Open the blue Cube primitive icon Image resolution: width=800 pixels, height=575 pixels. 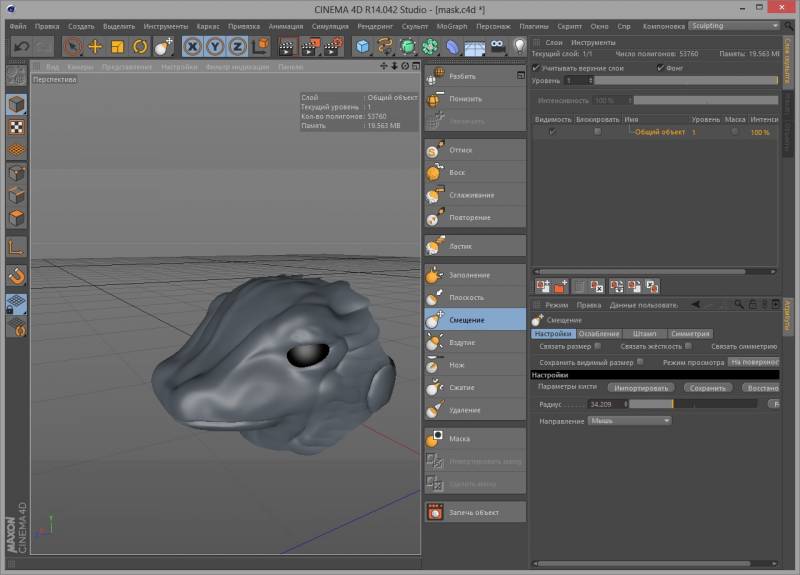coord(363,47)
